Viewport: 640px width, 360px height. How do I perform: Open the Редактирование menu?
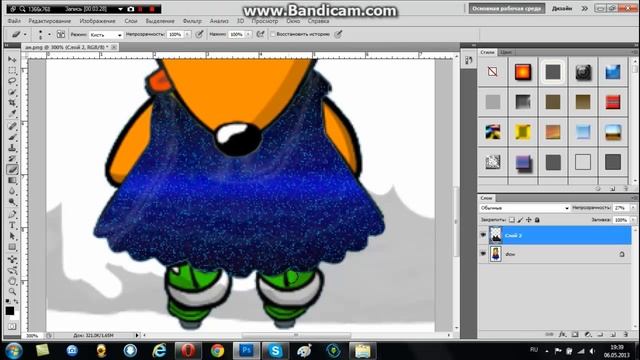50,21
